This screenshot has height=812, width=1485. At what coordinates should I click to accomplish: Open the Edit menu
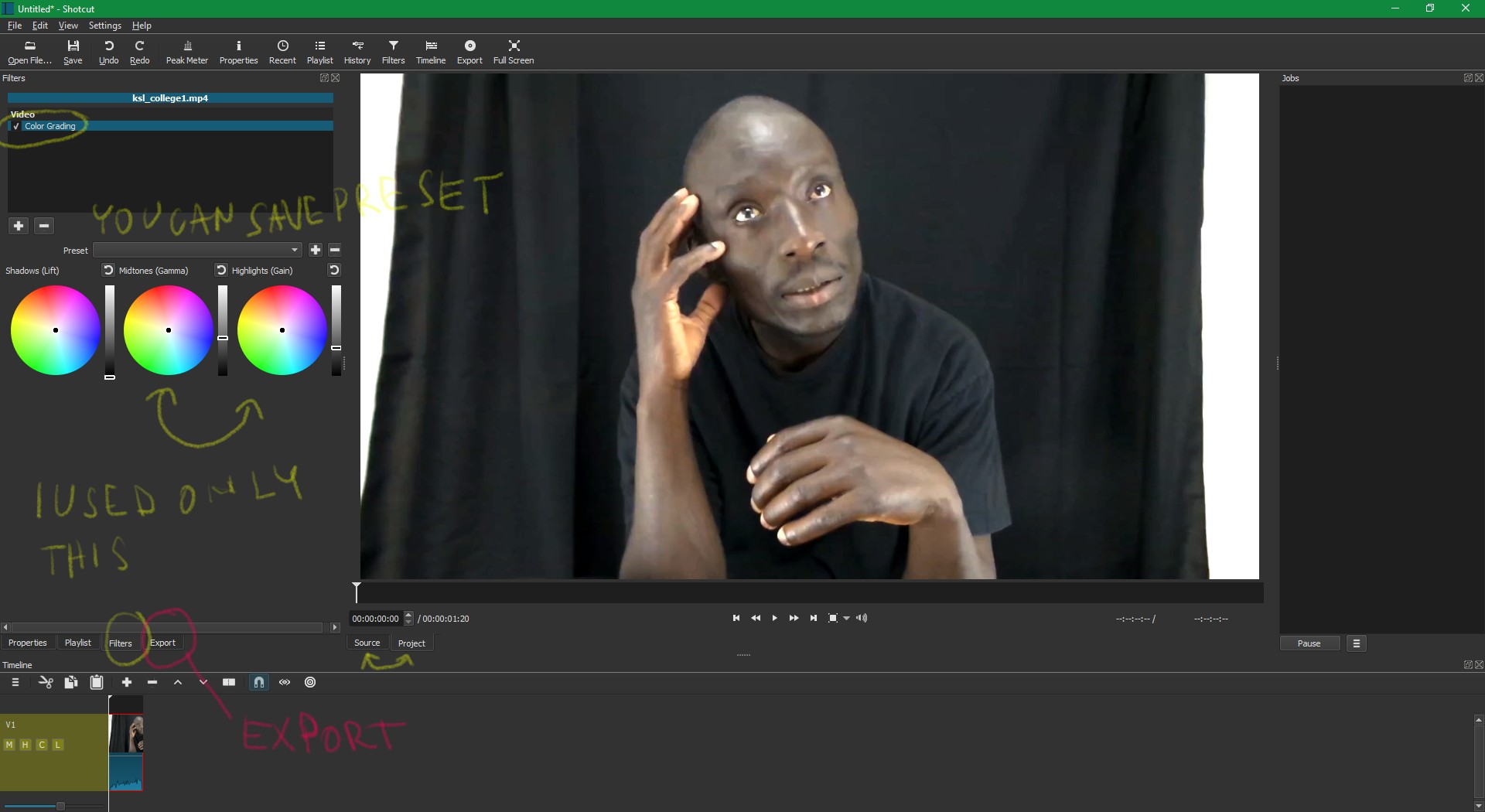tap(40, 26)
